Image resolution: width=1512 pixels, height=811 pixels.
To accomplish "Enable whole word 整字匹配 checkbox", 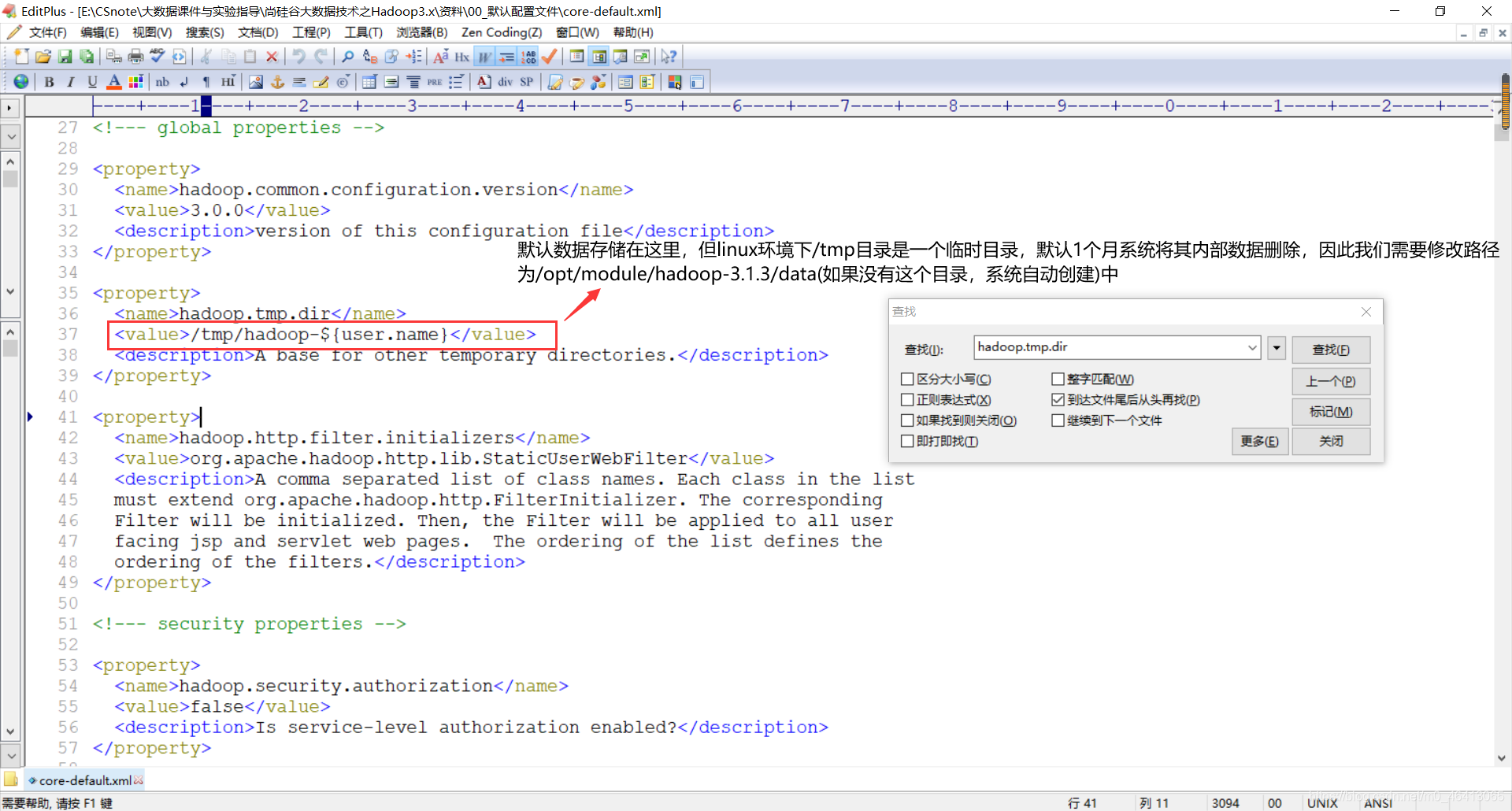I will pos(1058,380).
